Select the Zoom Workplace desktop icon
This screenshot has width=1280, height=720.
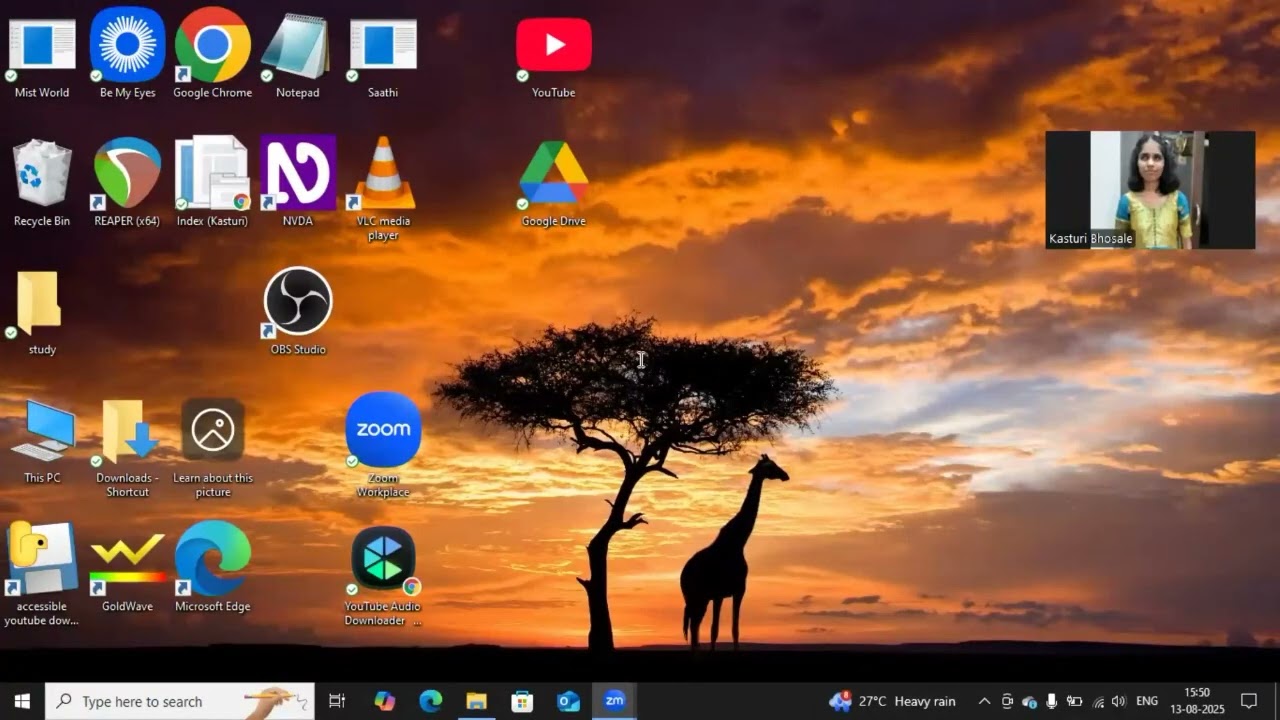point(383,445)
